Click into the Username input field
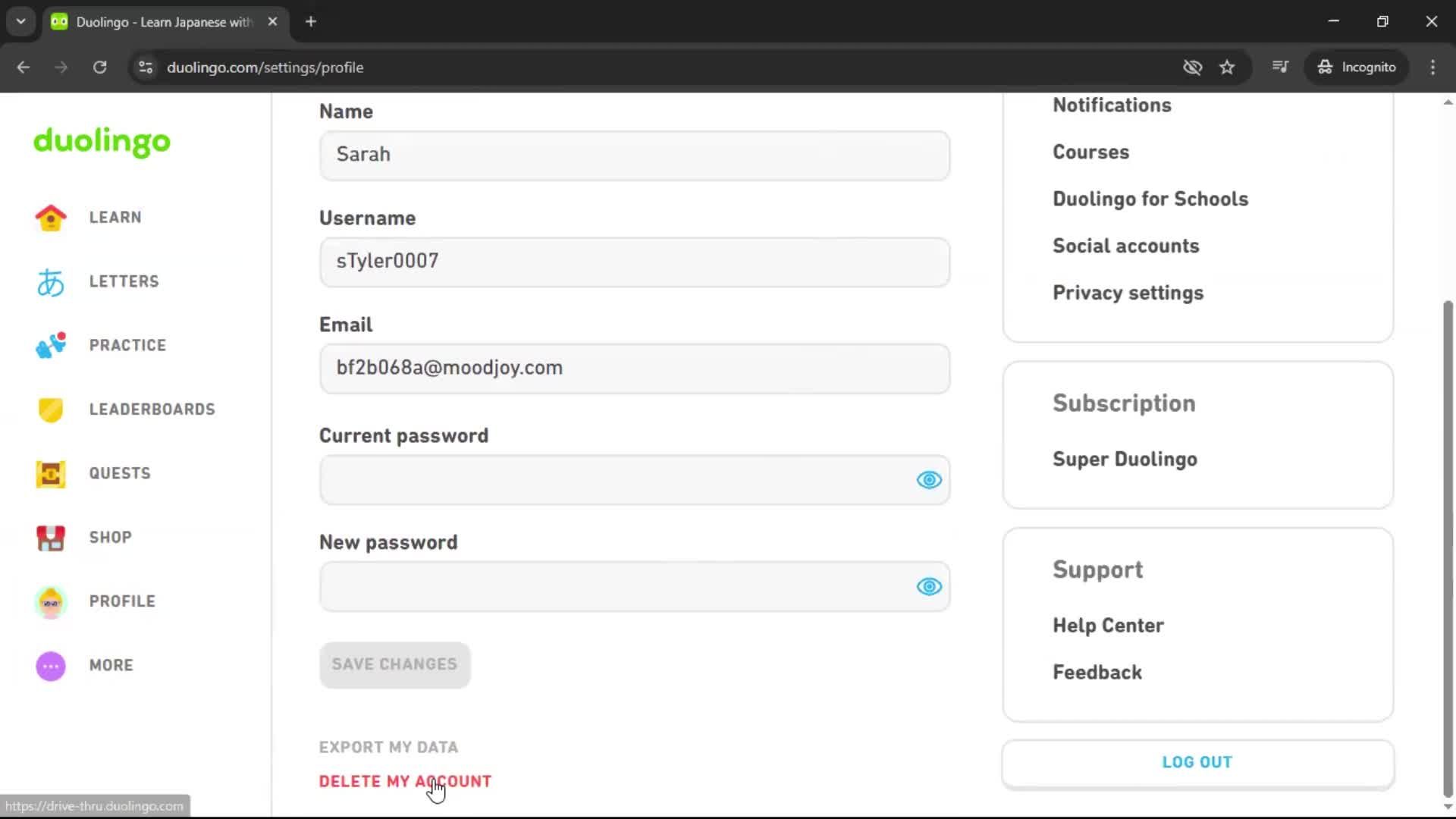The width and height of the screenshot is (1456, 819). [634, 262]
